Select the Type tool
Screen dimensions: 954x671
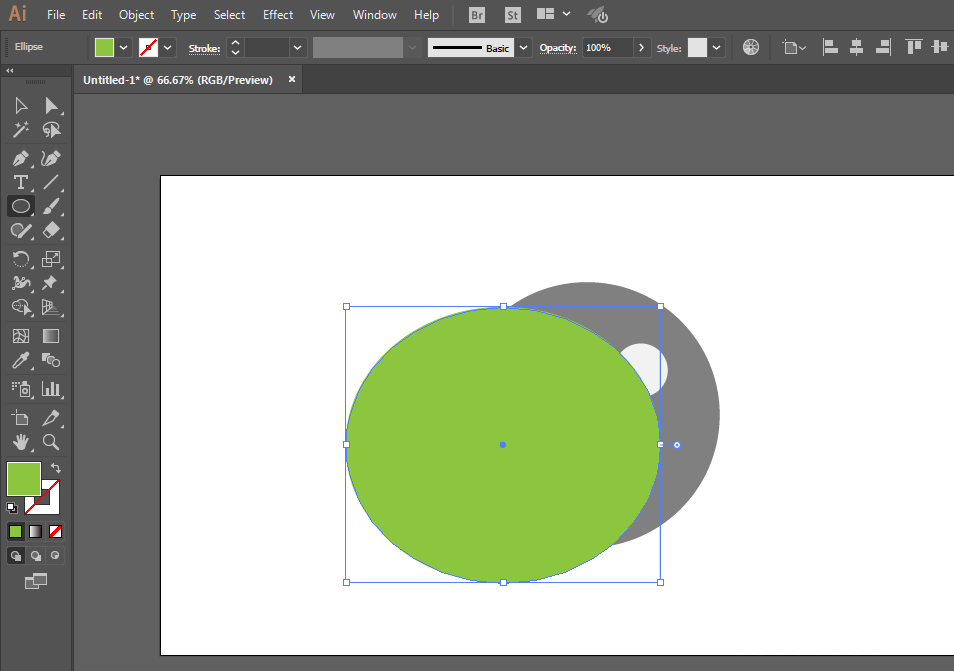(x=21, y=182)
